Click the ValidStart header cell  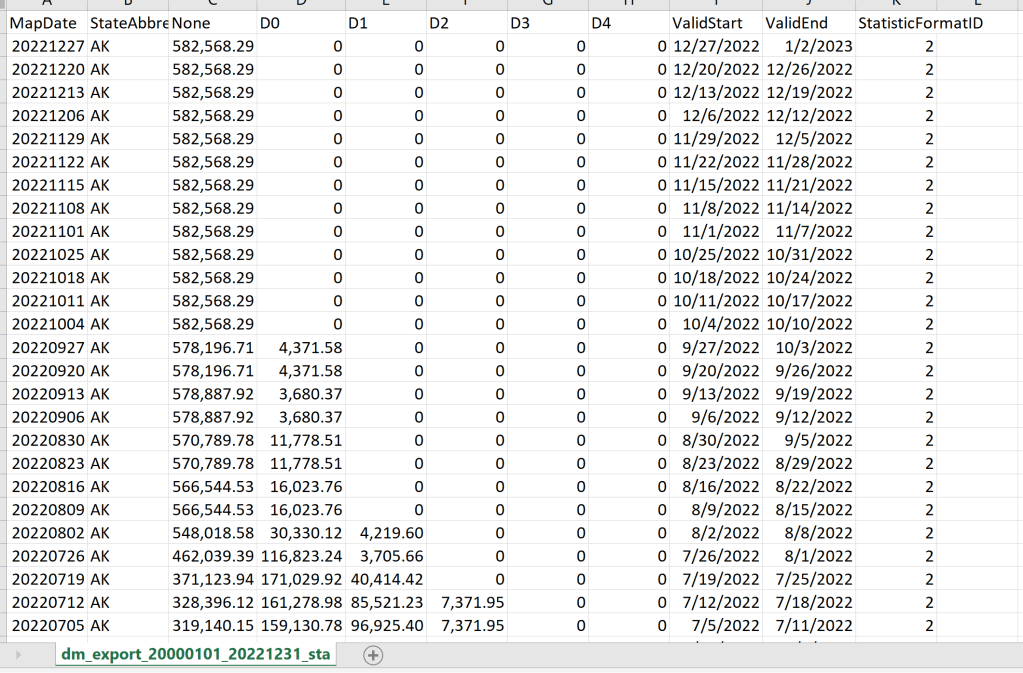coord(714,22)
